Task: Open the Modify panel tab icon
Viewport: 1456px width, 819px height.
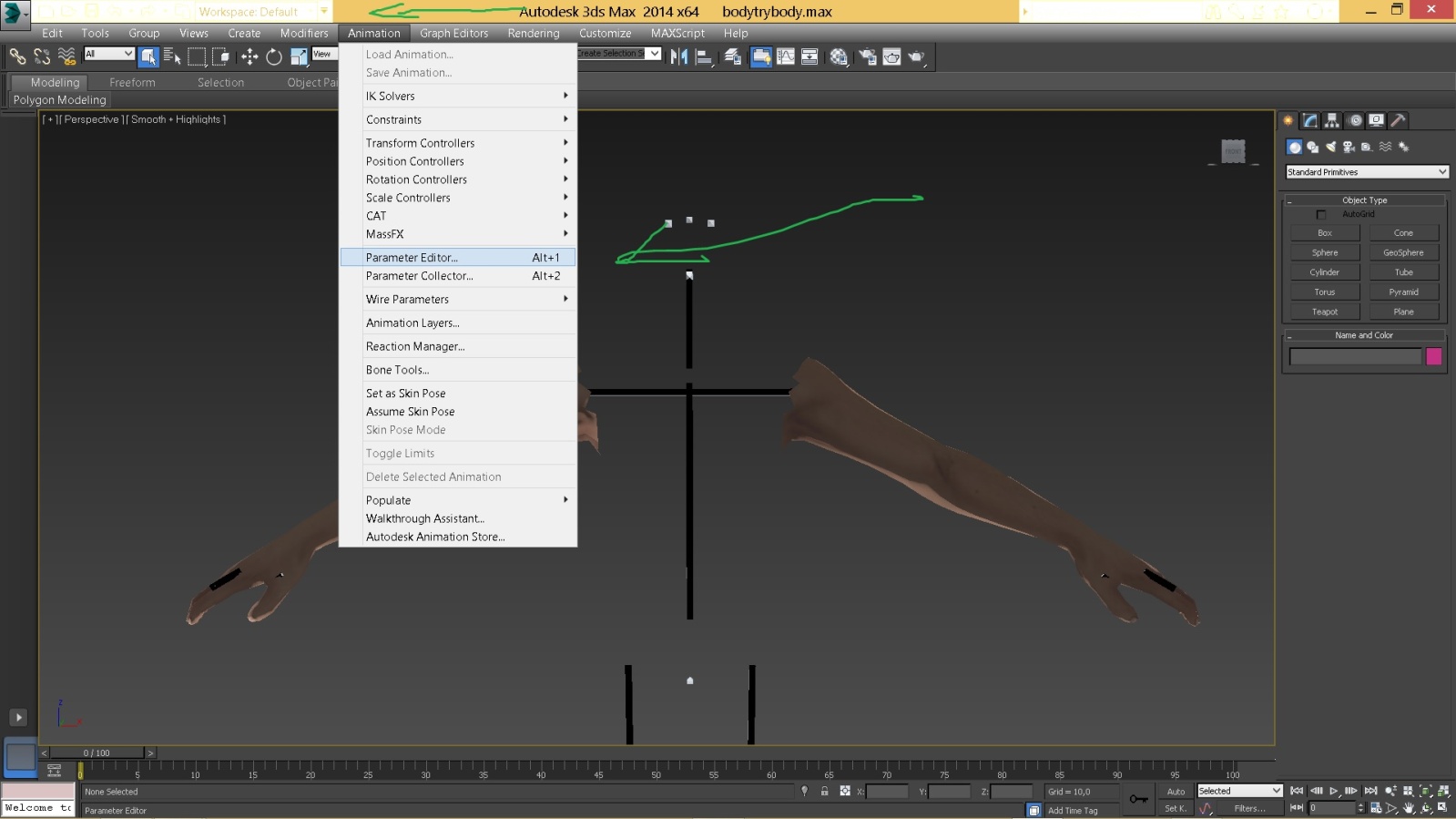Action: 1310,120
